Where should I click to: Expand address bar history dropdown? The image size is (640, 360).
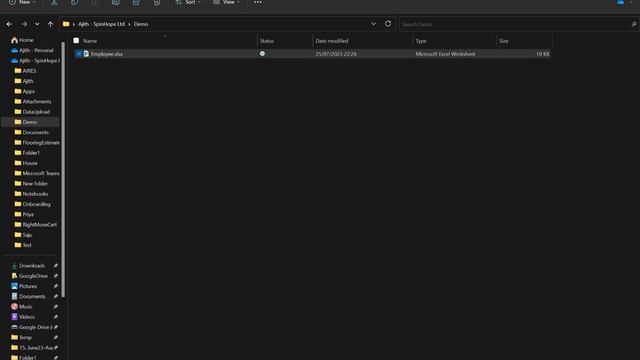coord(373,24)
